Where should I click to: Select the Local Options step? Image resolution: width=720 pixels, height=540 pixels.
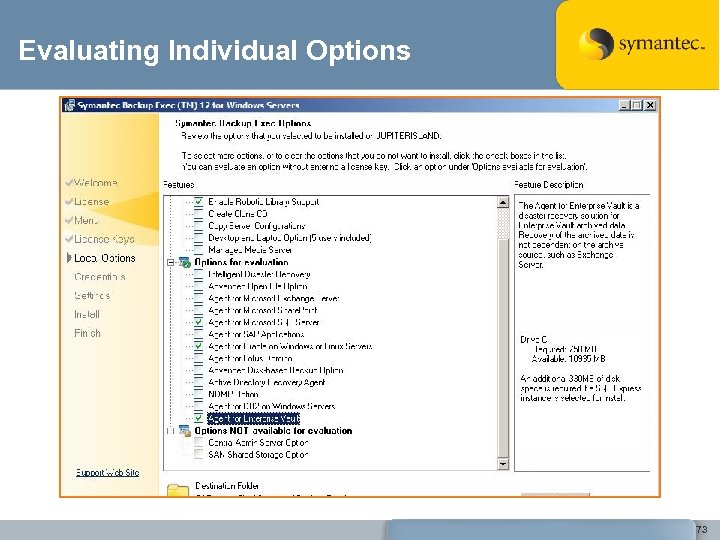tap(105, 258)
